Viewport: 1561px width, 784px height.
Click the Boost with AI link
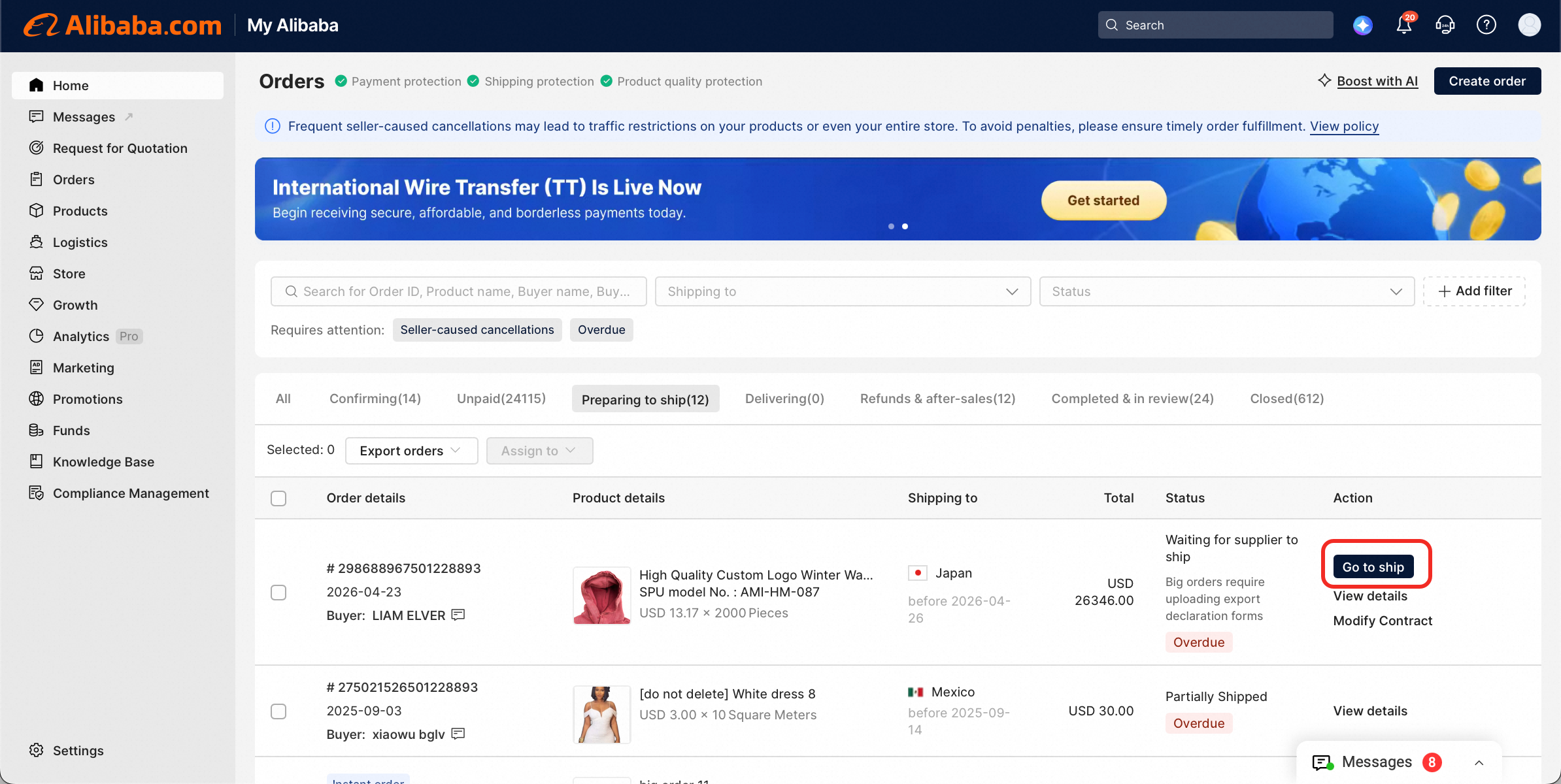1377,81
